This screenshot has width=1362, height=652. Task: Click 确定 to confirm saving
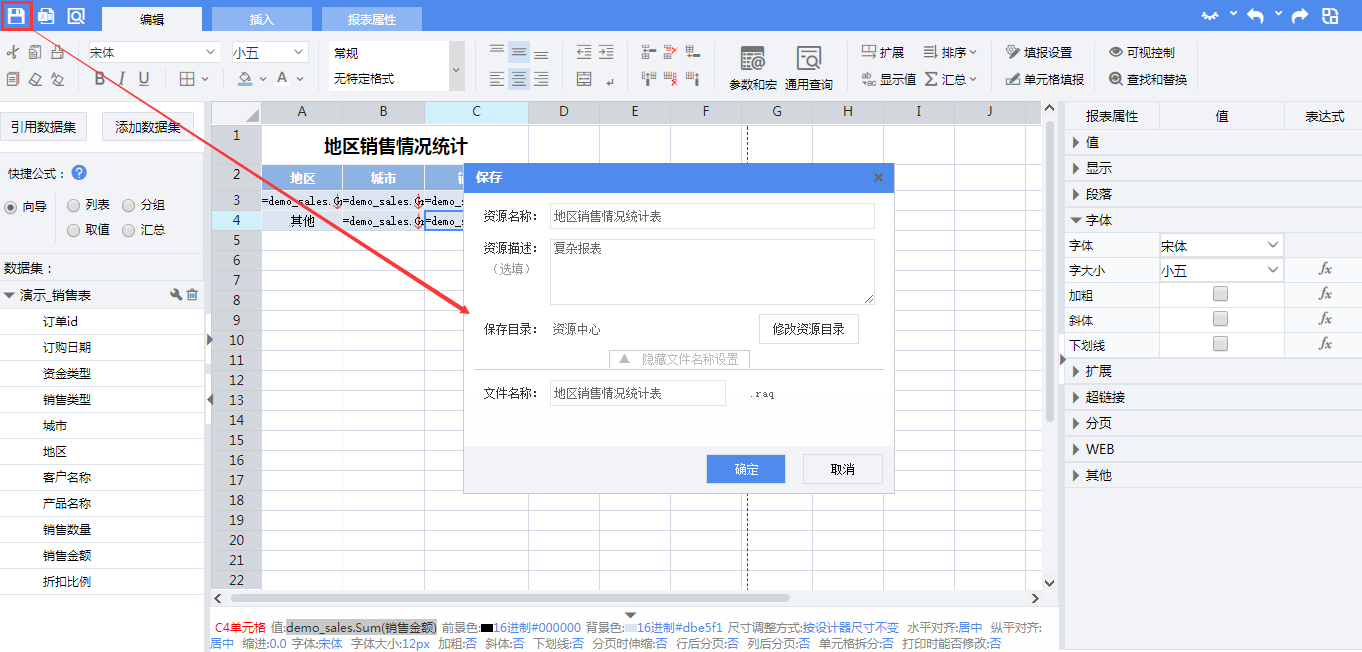click(x=745, y=469)
